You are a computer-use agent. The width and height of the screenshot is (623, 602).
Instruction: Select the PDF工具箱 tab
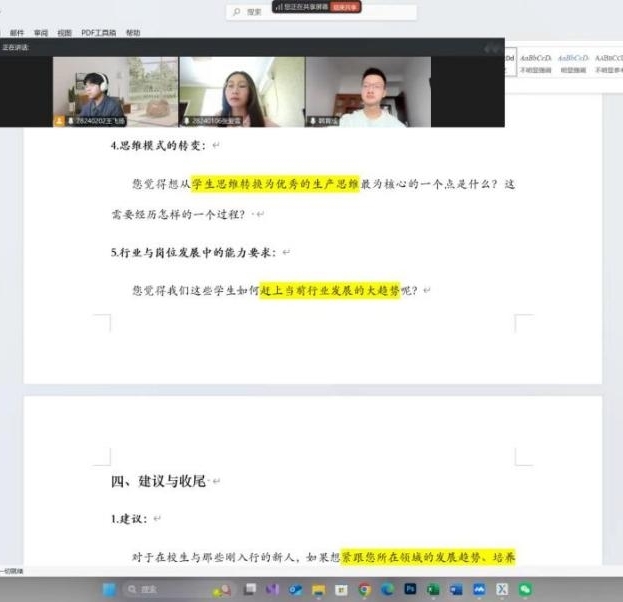[97, 33]
